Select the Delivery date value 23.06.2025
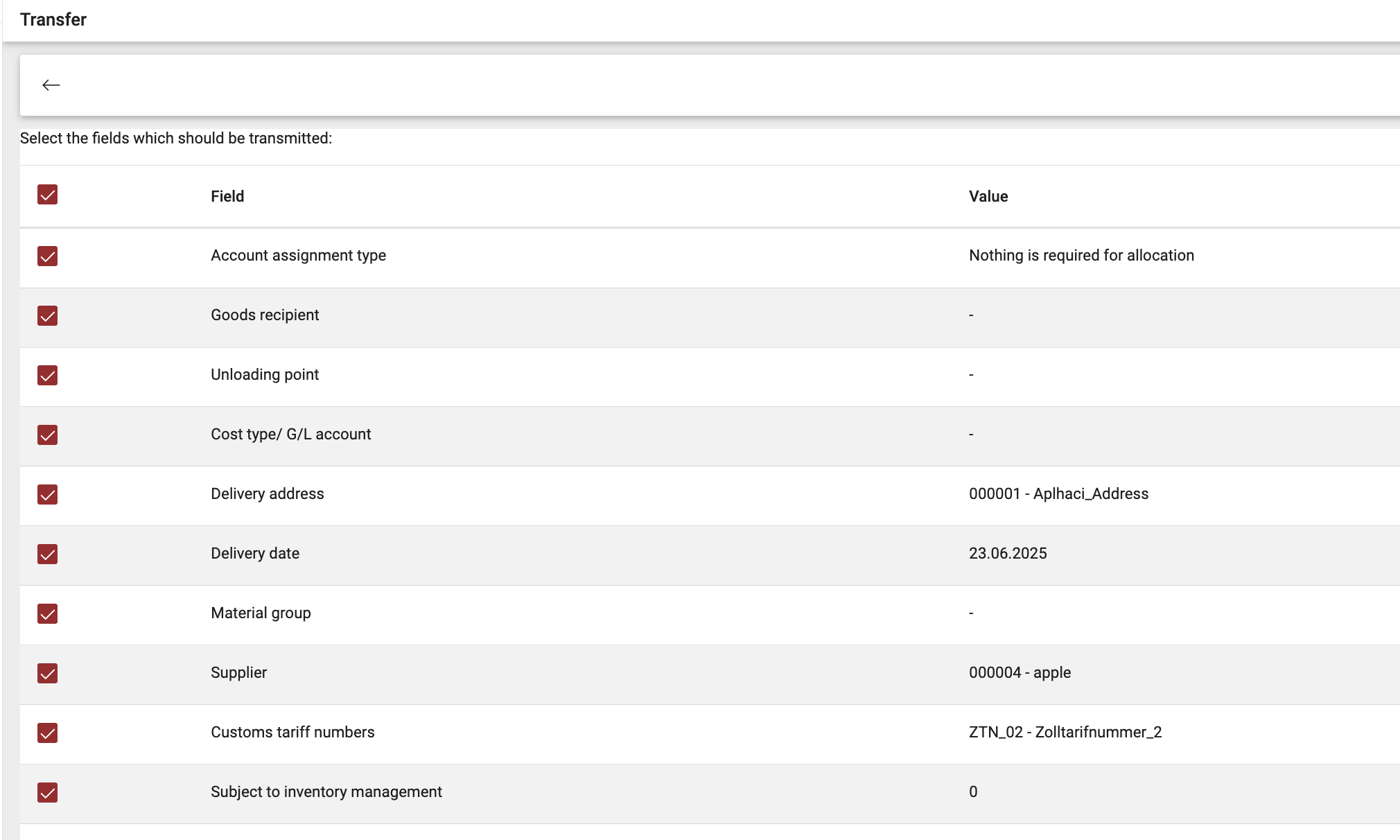The height and width of the screenshot is (840, 1400). tap(1008, 553)
